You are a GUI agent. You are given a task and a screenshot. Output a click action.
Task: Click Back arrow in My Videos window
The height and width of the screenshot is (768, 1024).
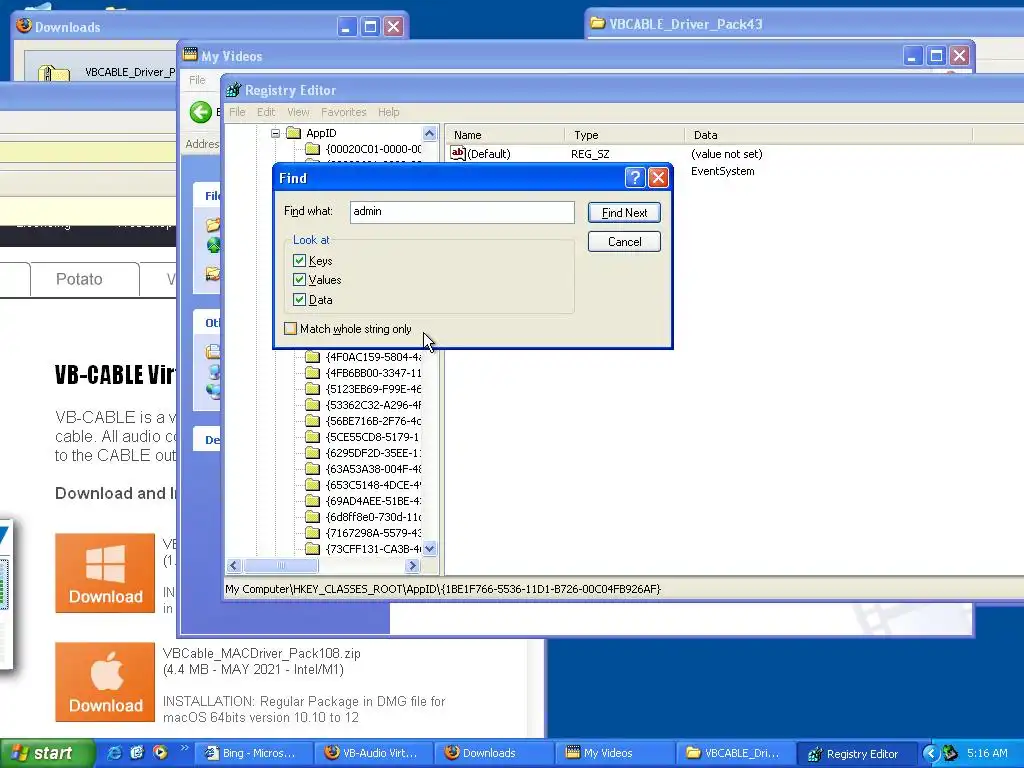(200, 112)
